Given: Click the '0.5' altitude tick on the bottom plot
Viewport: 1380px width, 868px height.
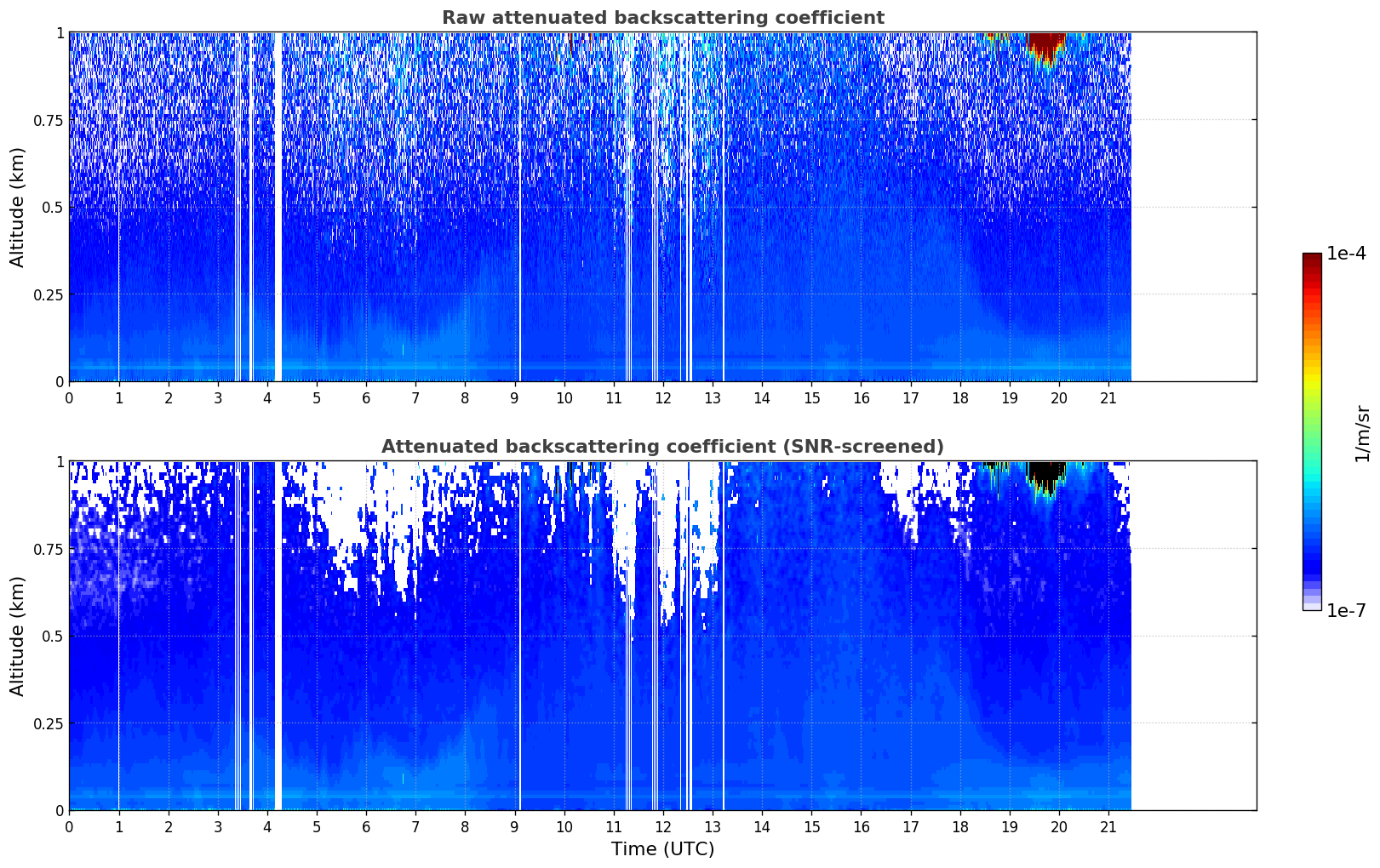Looking at the screenshot, I should 53,636.
